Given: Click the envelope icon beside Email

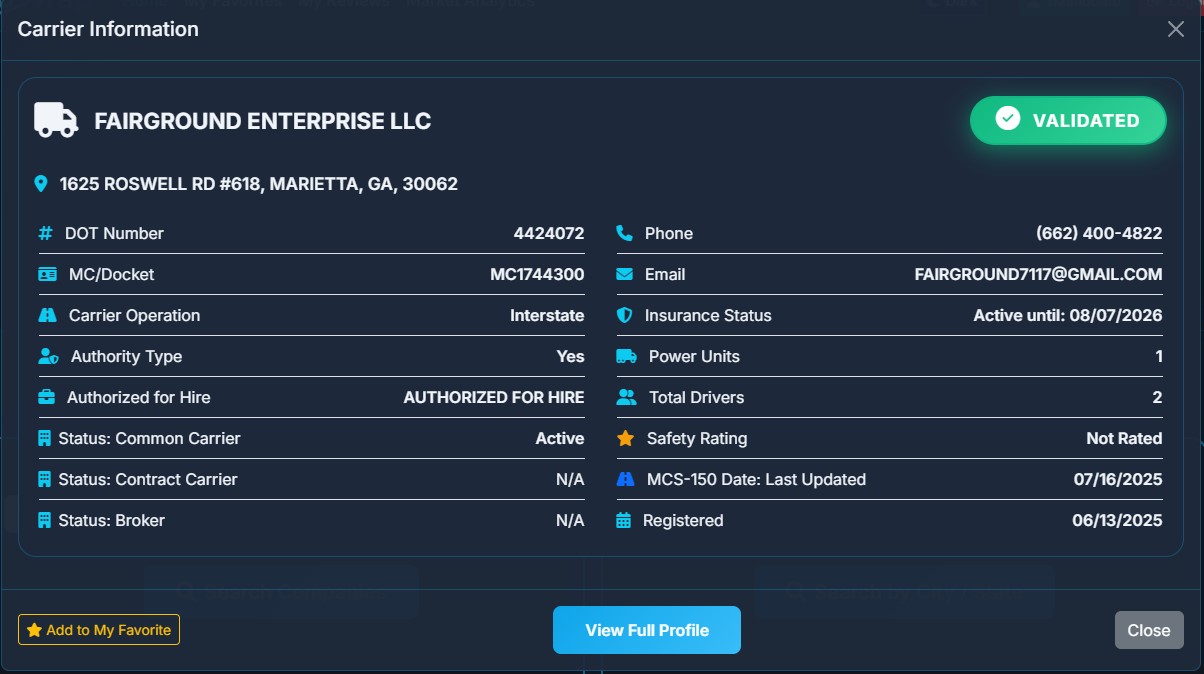Looking at the screenshot, I should (625, 274).
